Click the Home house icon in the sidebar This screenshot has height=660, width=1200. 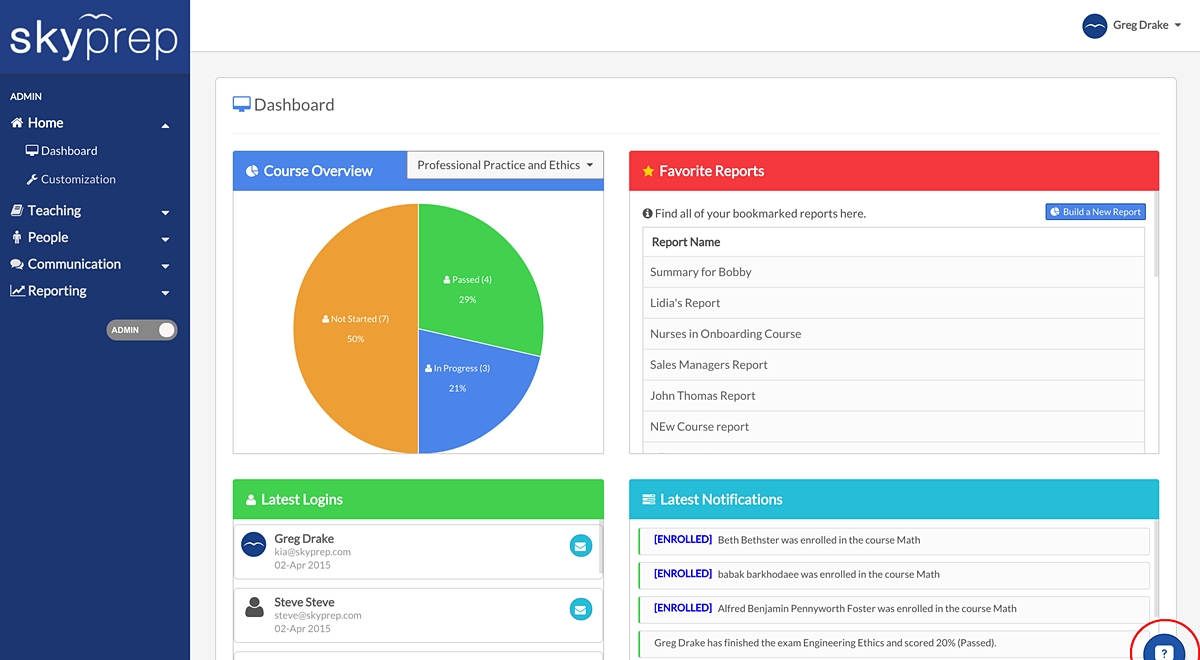[17, 123]
